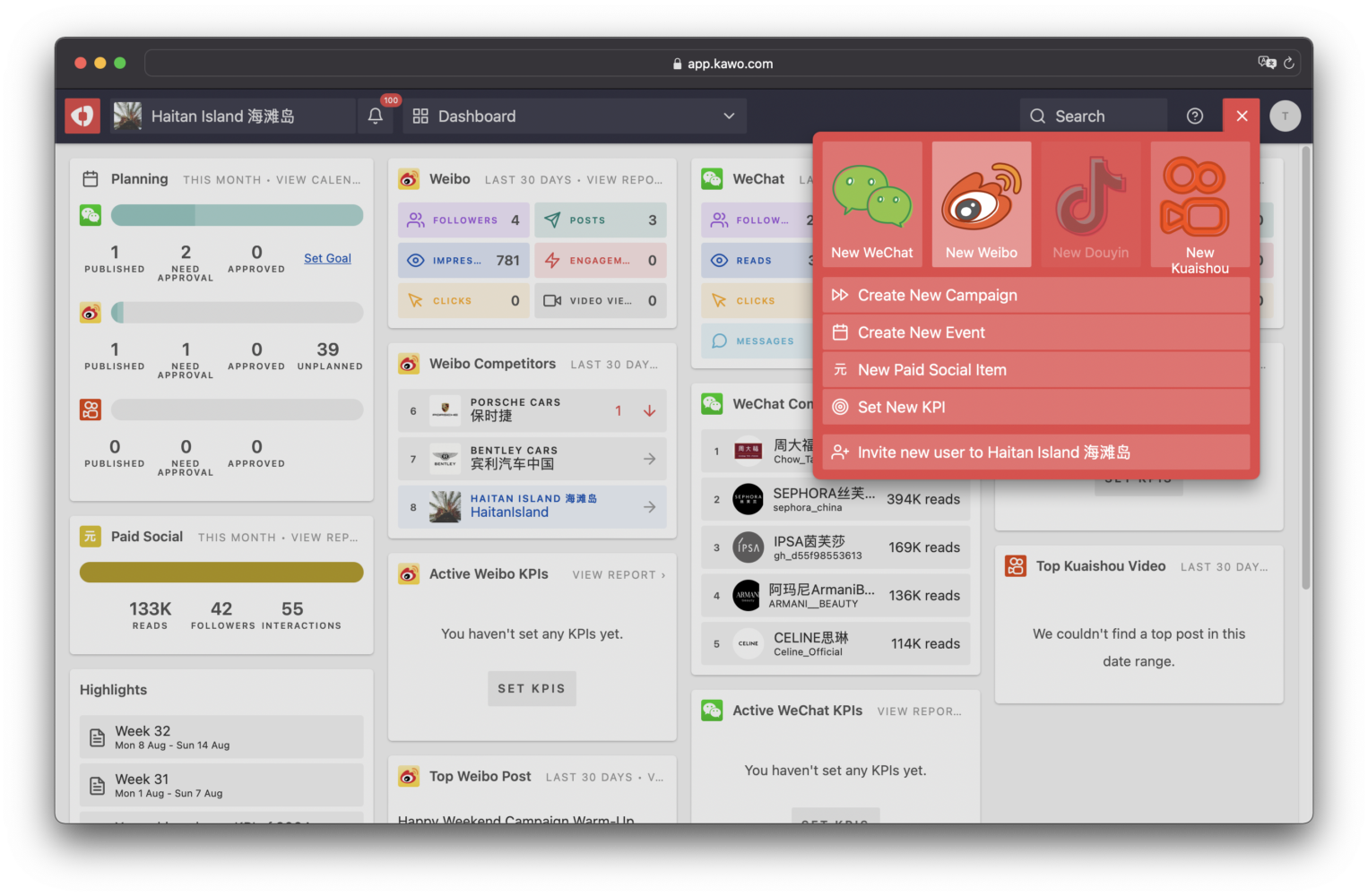
Task: Click the Set Goal link
Action: 327,258
